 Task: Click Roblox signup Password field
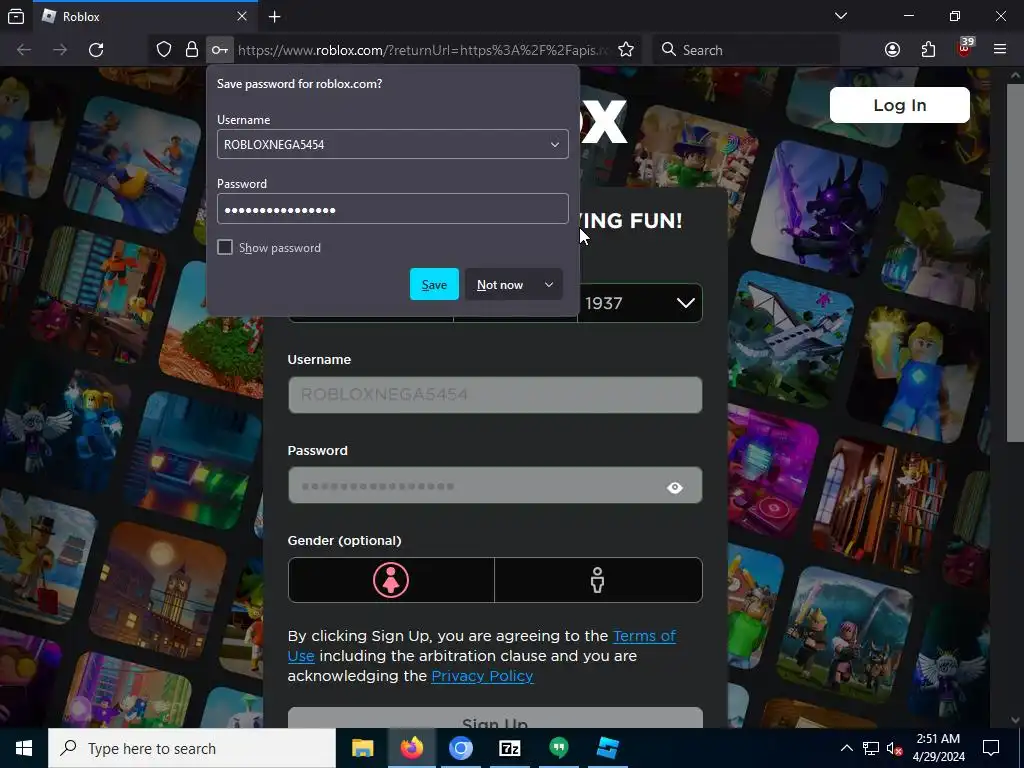(x=495, y=485)
